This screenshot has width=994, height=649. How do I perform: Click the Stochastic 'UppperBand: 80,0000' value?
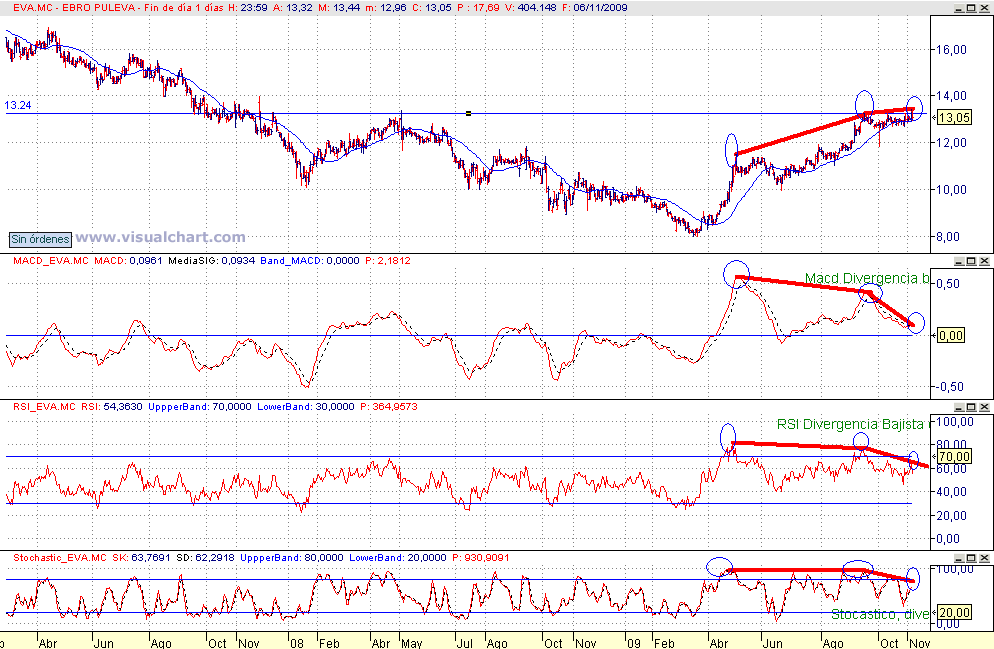pyautogui.click(x=292, y=558)
